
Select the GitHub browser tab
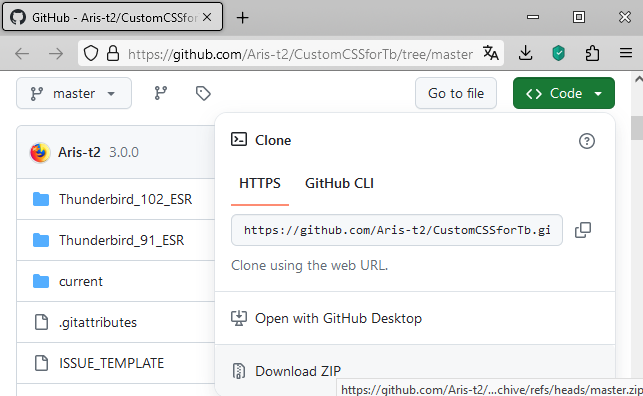point(112,17)
